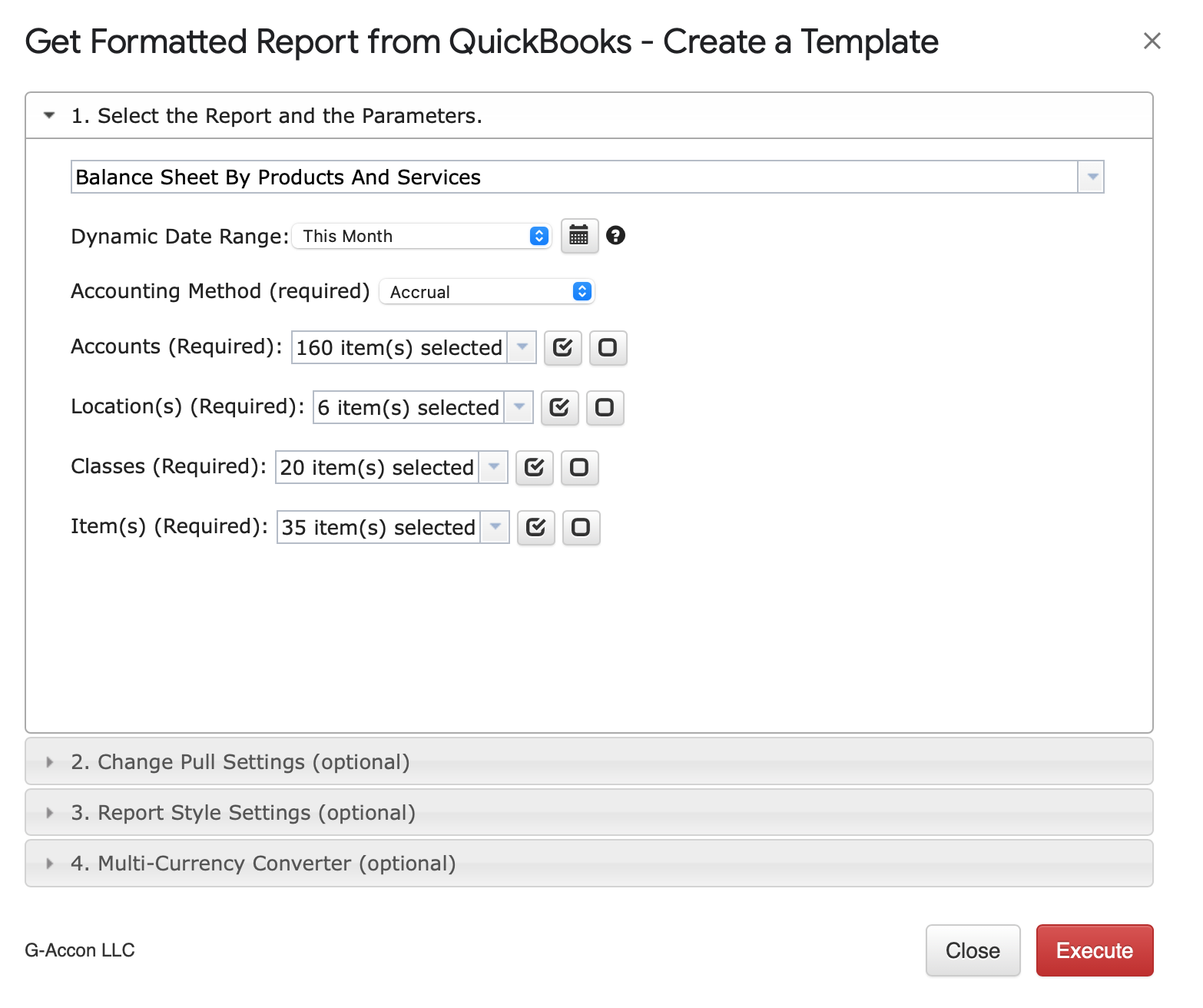Select all Classes with check icon
This screenshot has height=1008, width=1203.
(535, 468)
